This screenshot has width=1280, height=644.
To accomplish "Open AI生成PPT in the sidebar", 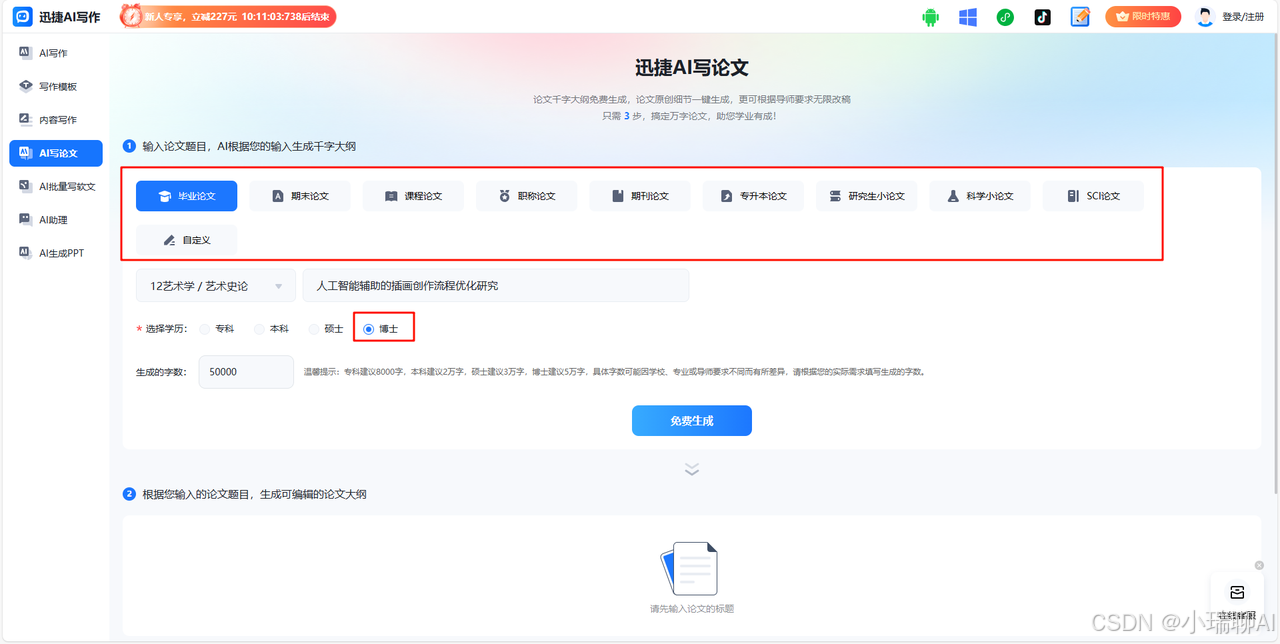I will tap(56, 253).
